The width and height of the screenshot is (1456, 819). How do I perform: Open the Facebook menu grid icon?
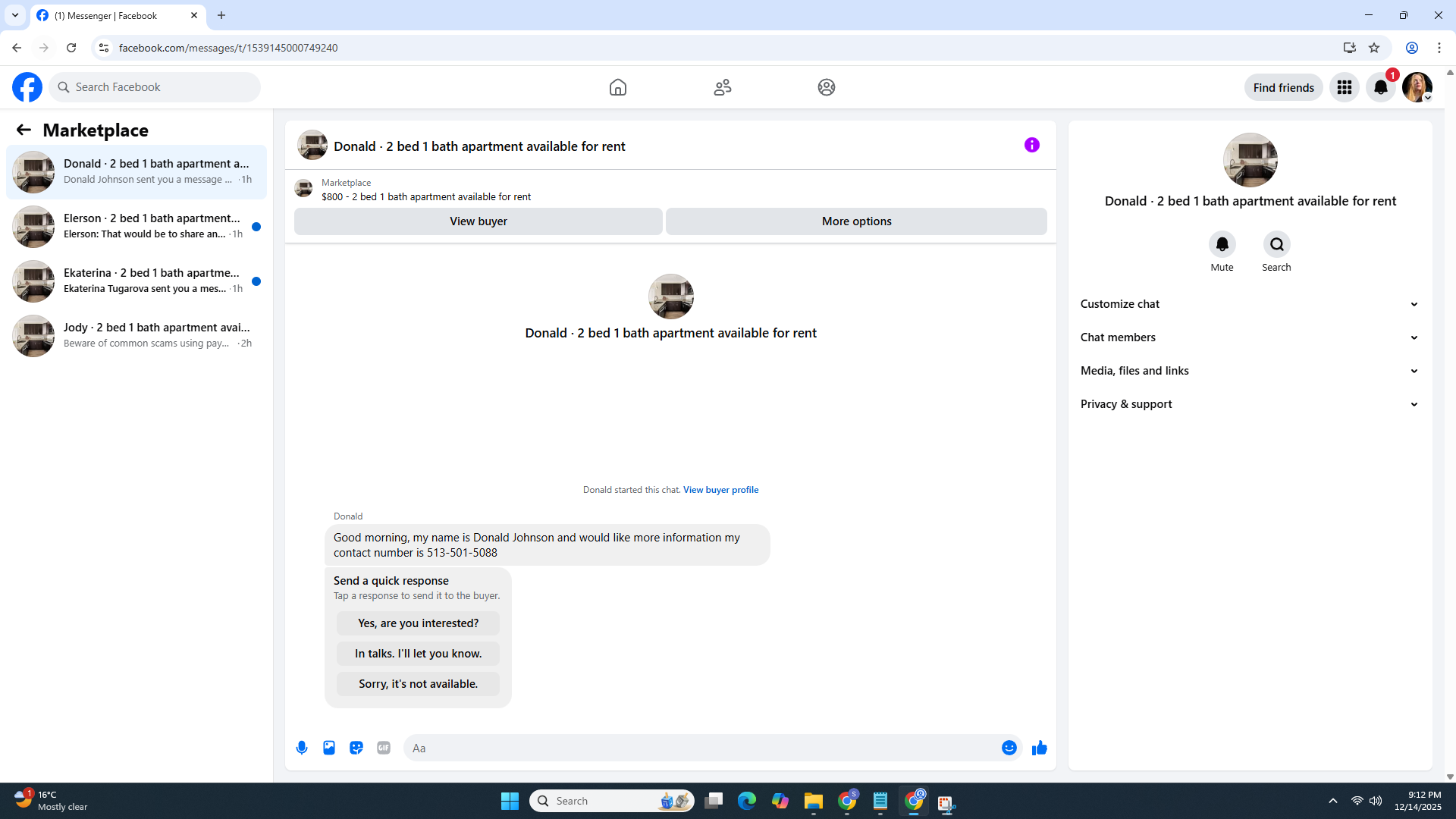point(1344,87)
